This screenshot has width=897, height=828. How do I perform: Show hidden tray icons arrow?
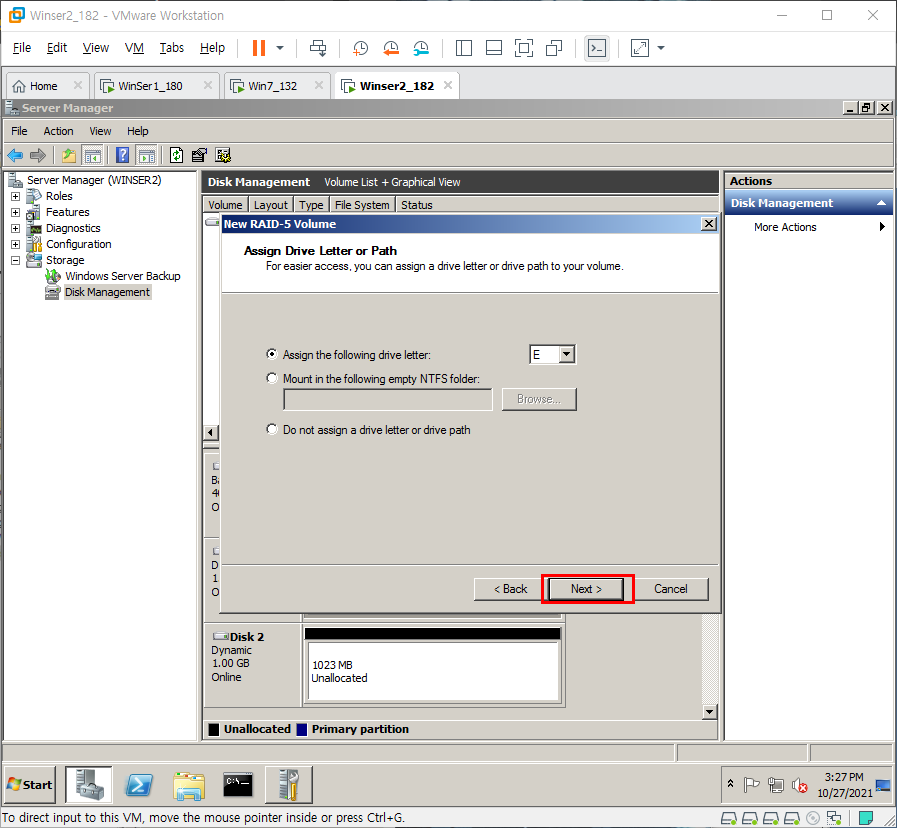[730, 784]
